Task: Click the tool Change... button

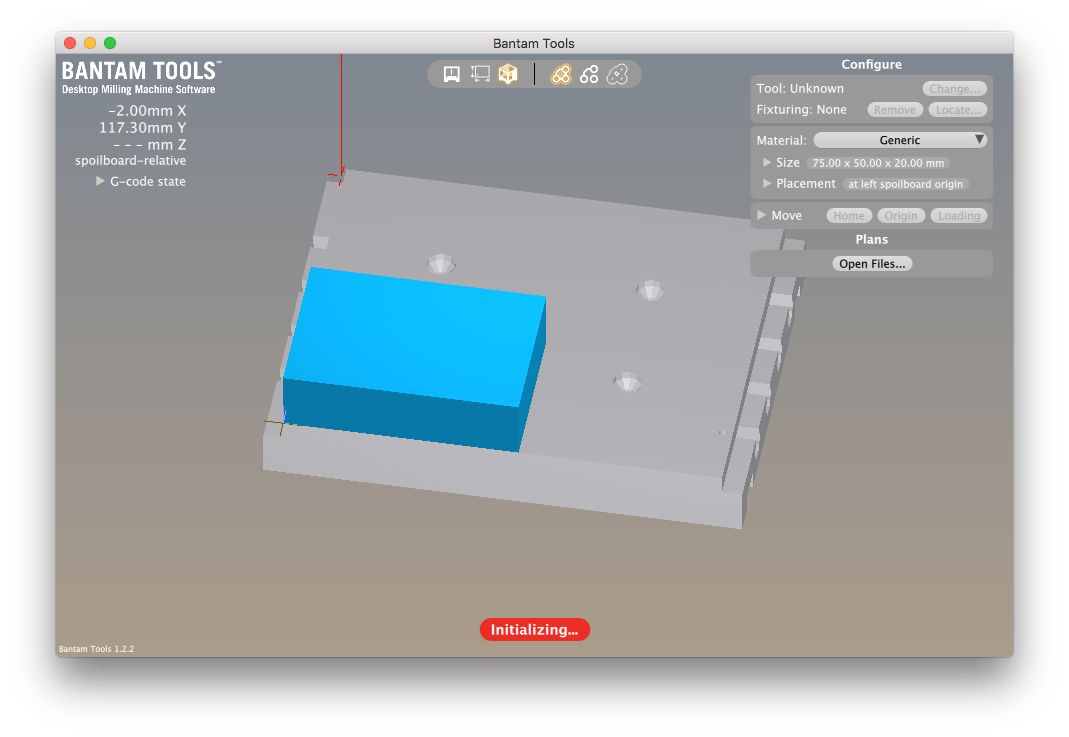Action: tap(954, 89)
